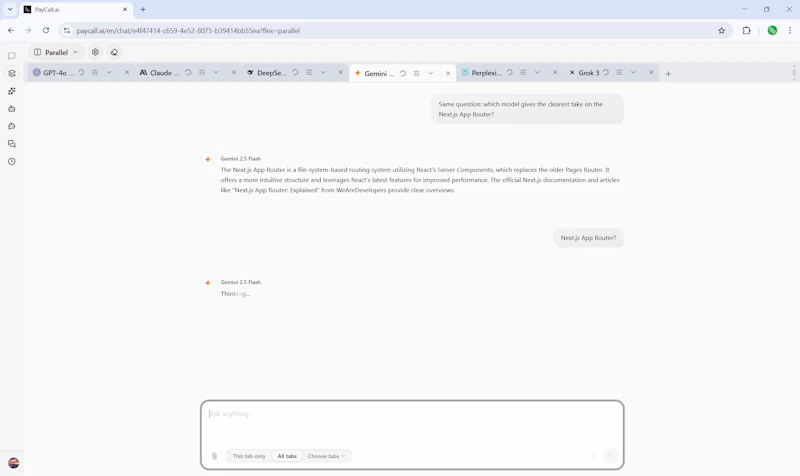Open the Choose tabs dropdown
This screenshot has height=476, width=800.
pos(327,456)
